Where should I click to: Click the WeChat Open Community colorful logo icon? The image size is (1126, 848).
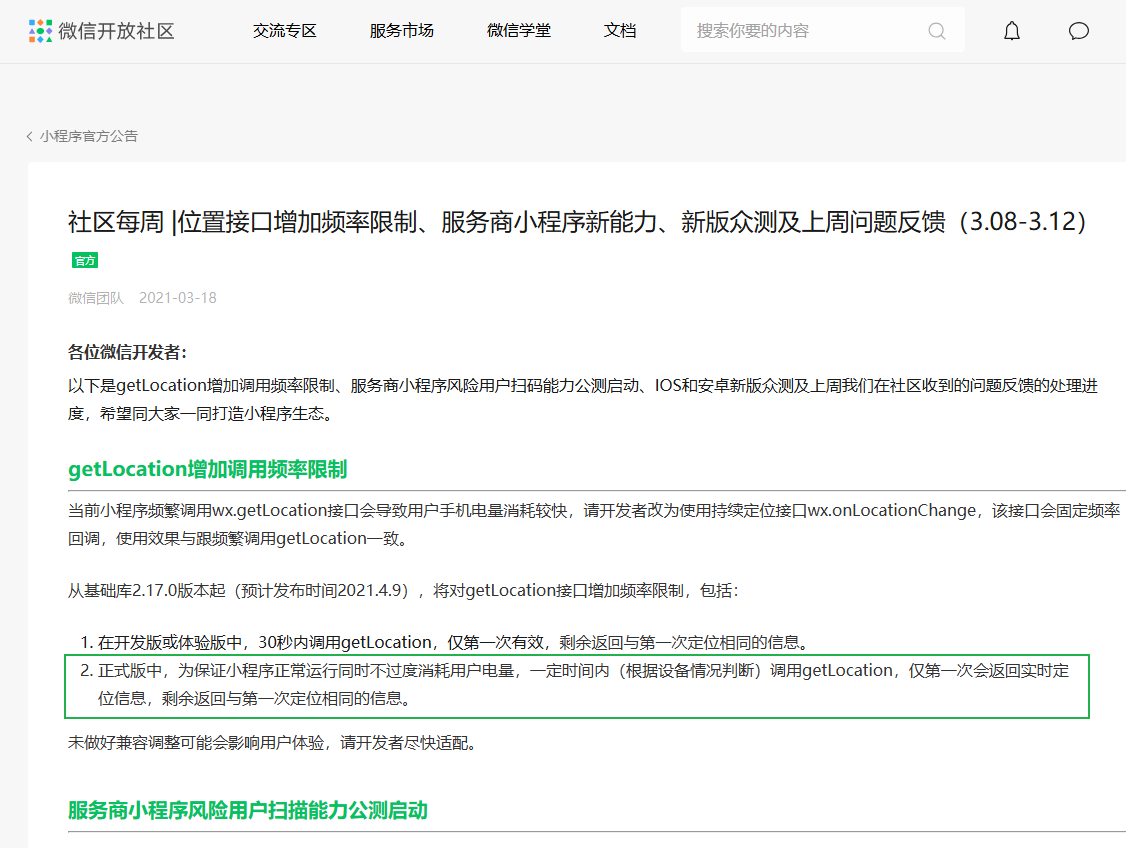(x=40, y=31)
